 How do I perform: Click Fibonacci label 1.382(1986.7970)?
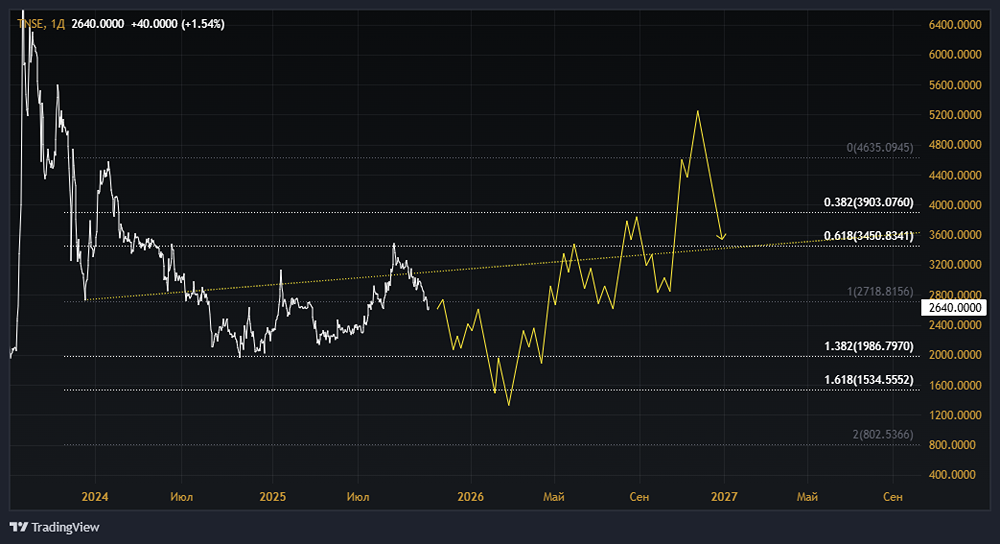pos(869,346)
